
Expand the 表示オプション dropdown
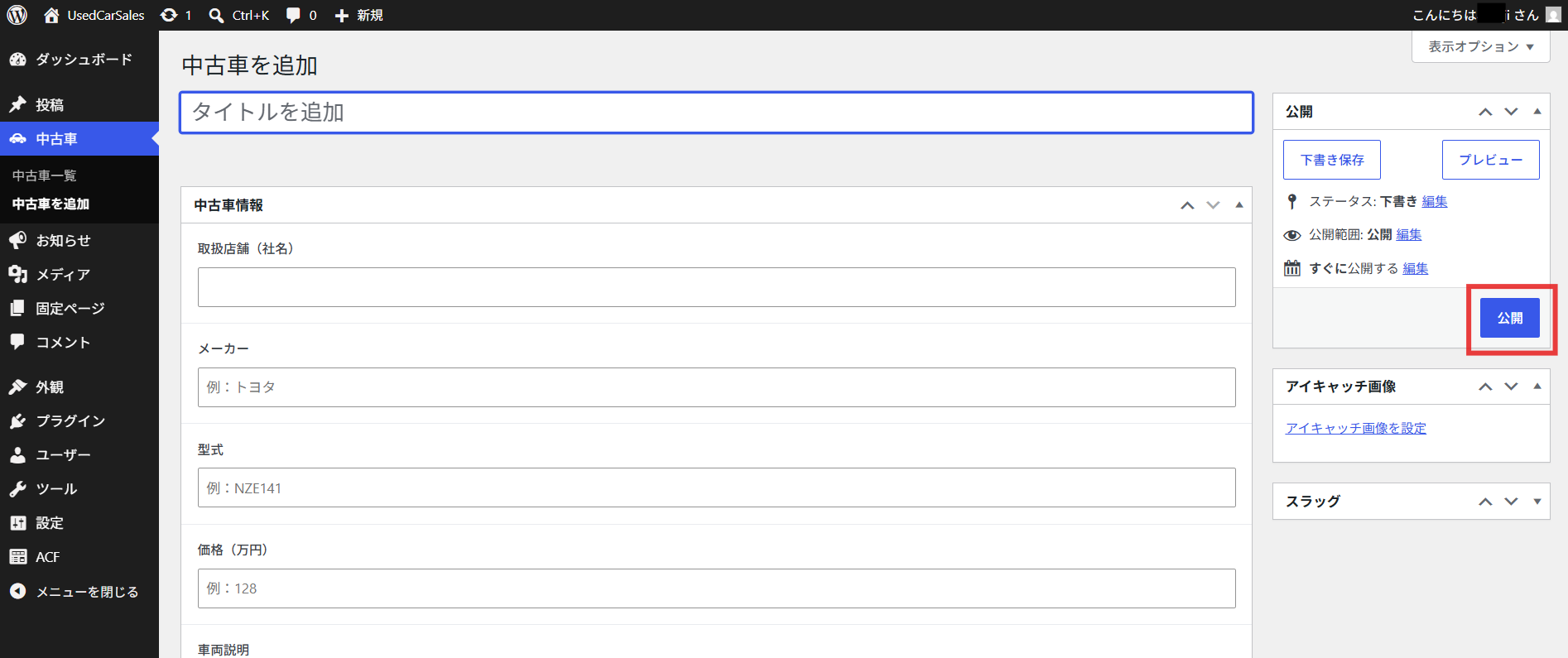click(1480, 46)
